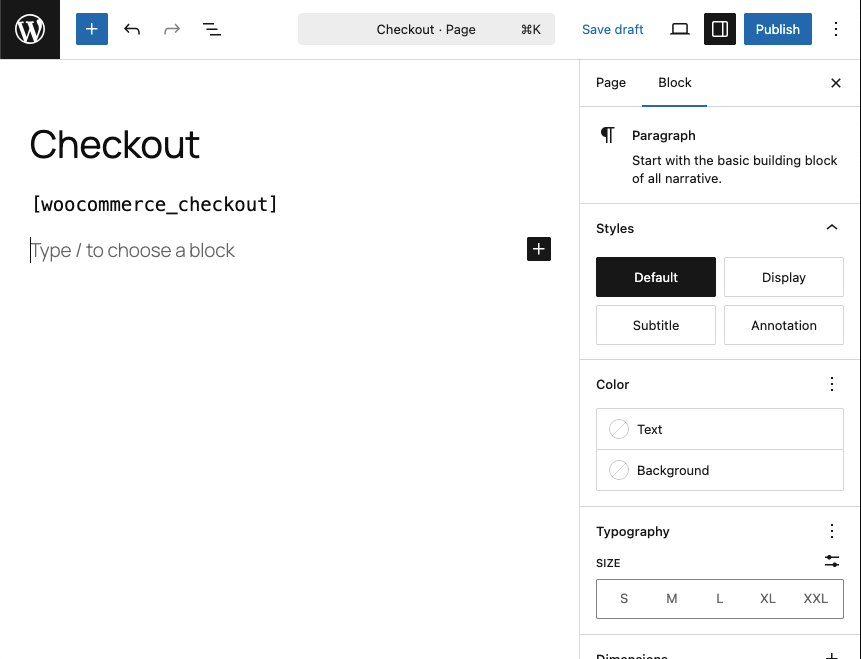Click the black add block button
Image resolution: width=861 pixels, height=659 pixels.
[539, 249]
